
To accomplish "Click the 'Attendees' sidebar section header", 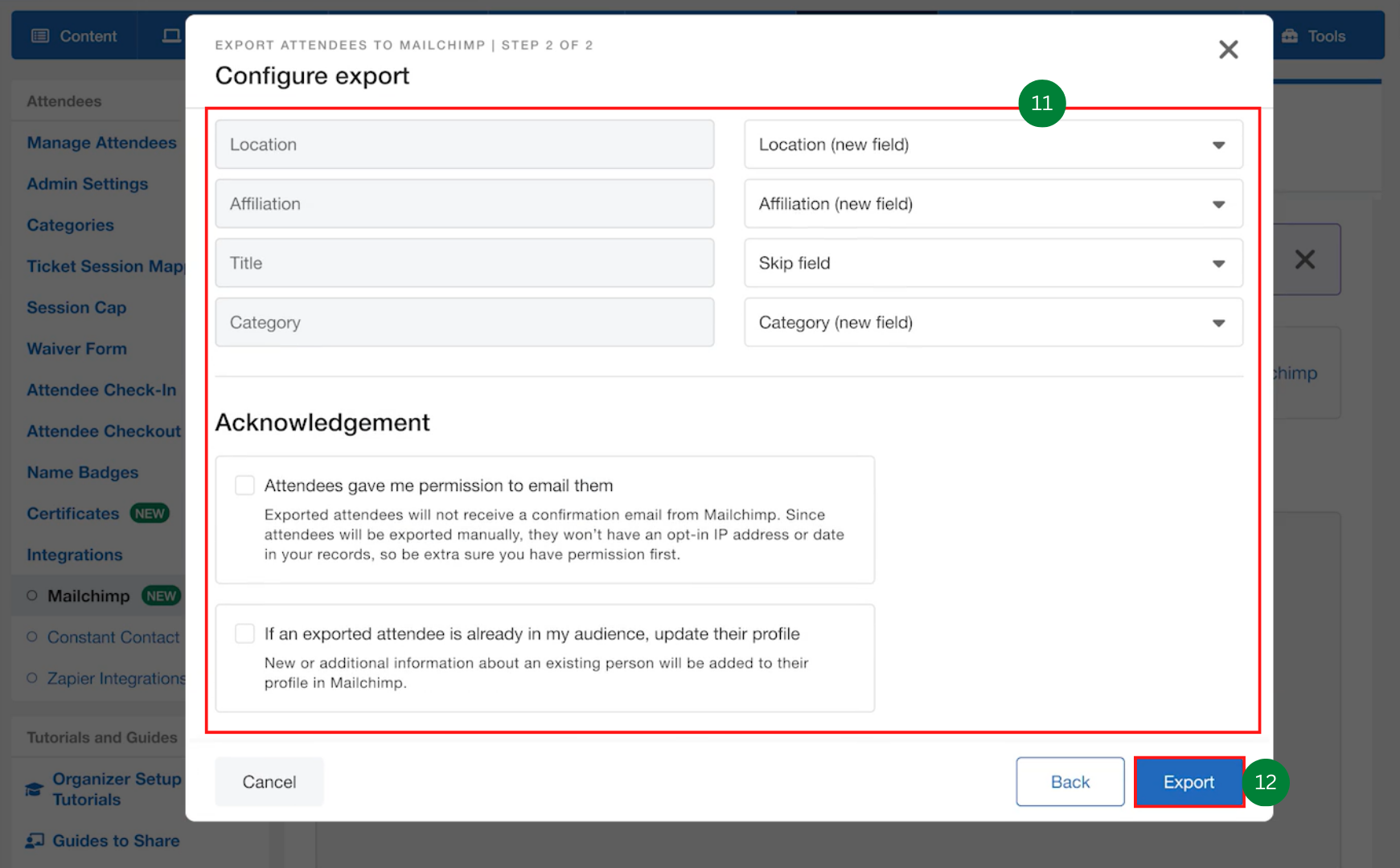I will pyautogui.click(x=64, y=101).
